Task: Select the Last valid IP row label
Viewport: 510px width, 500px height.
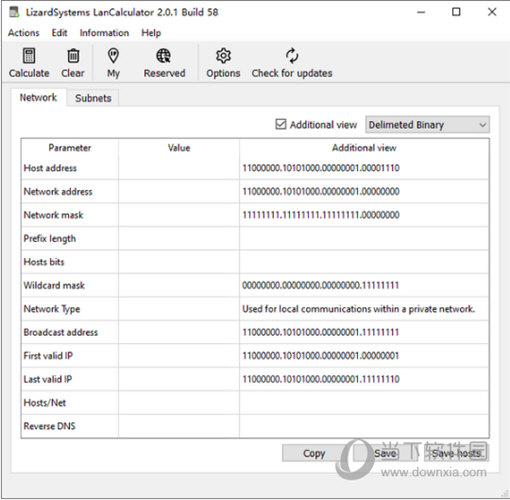Action: pos(48,379)
